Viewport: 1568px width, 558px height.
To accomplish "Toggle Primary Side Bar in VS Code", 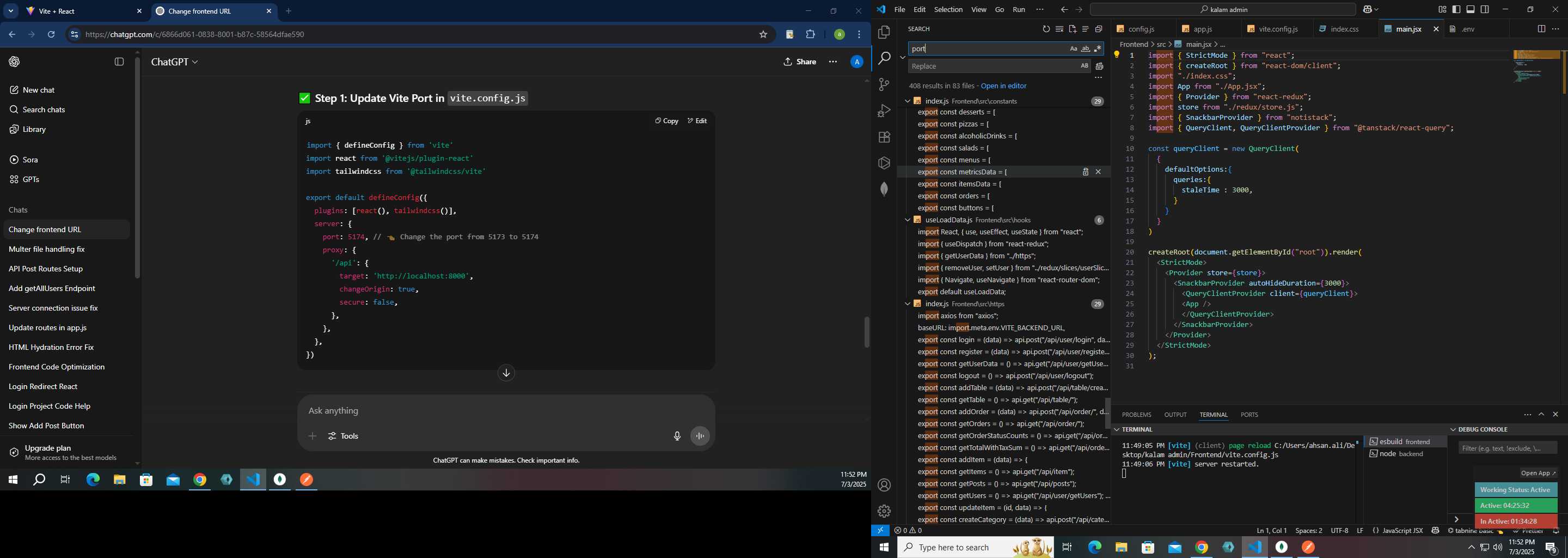I will pos(1456,10).
